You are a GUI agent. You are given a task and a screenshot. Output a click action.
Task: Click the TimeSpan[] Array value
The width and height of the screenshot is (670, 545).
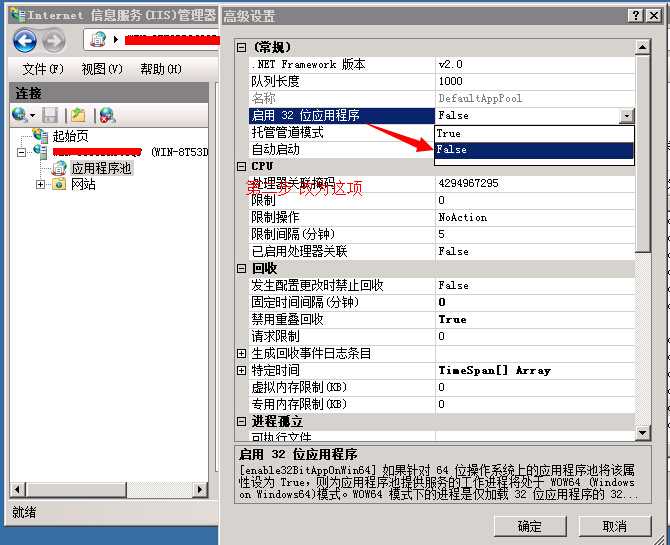494,370
